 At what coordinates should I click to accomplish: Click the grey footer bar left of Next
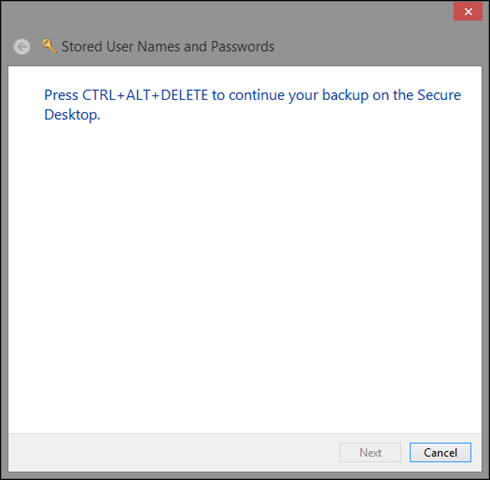(173, 452)
